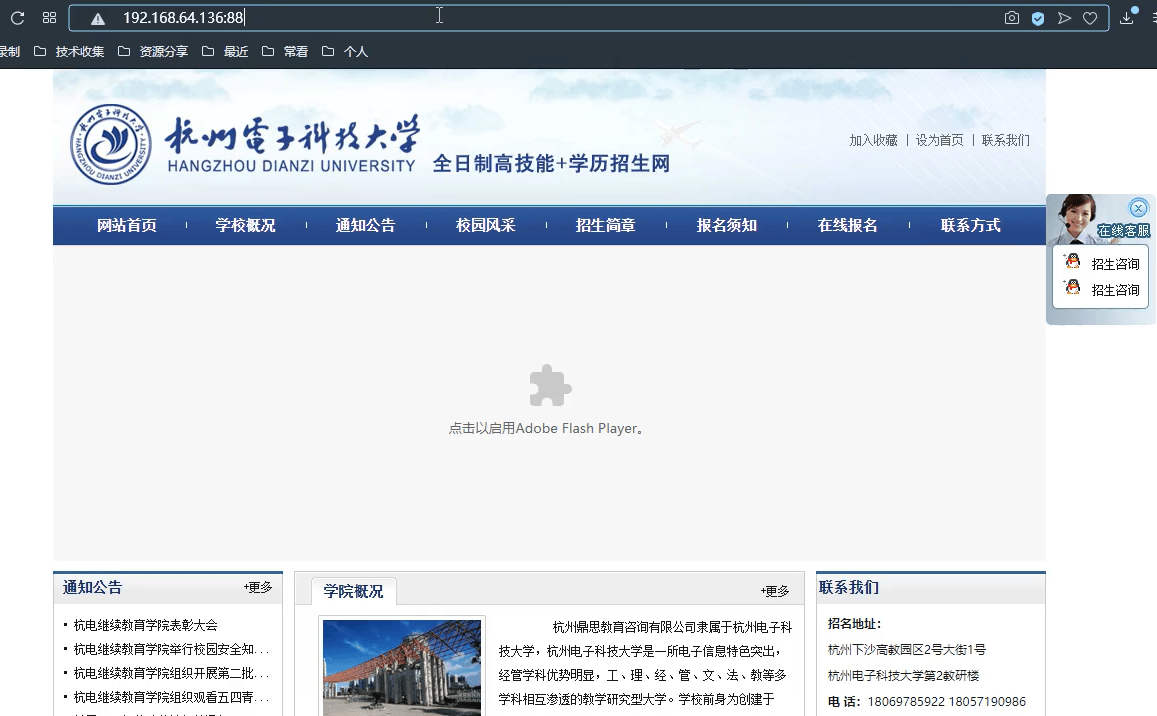Open the blue shield ad-blocker icon
Screen dimensions: 1157x716
point(1037,18)
